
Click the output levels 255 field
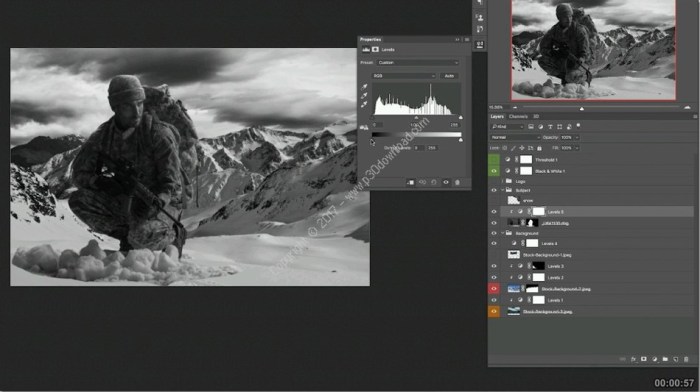[432, 148]
